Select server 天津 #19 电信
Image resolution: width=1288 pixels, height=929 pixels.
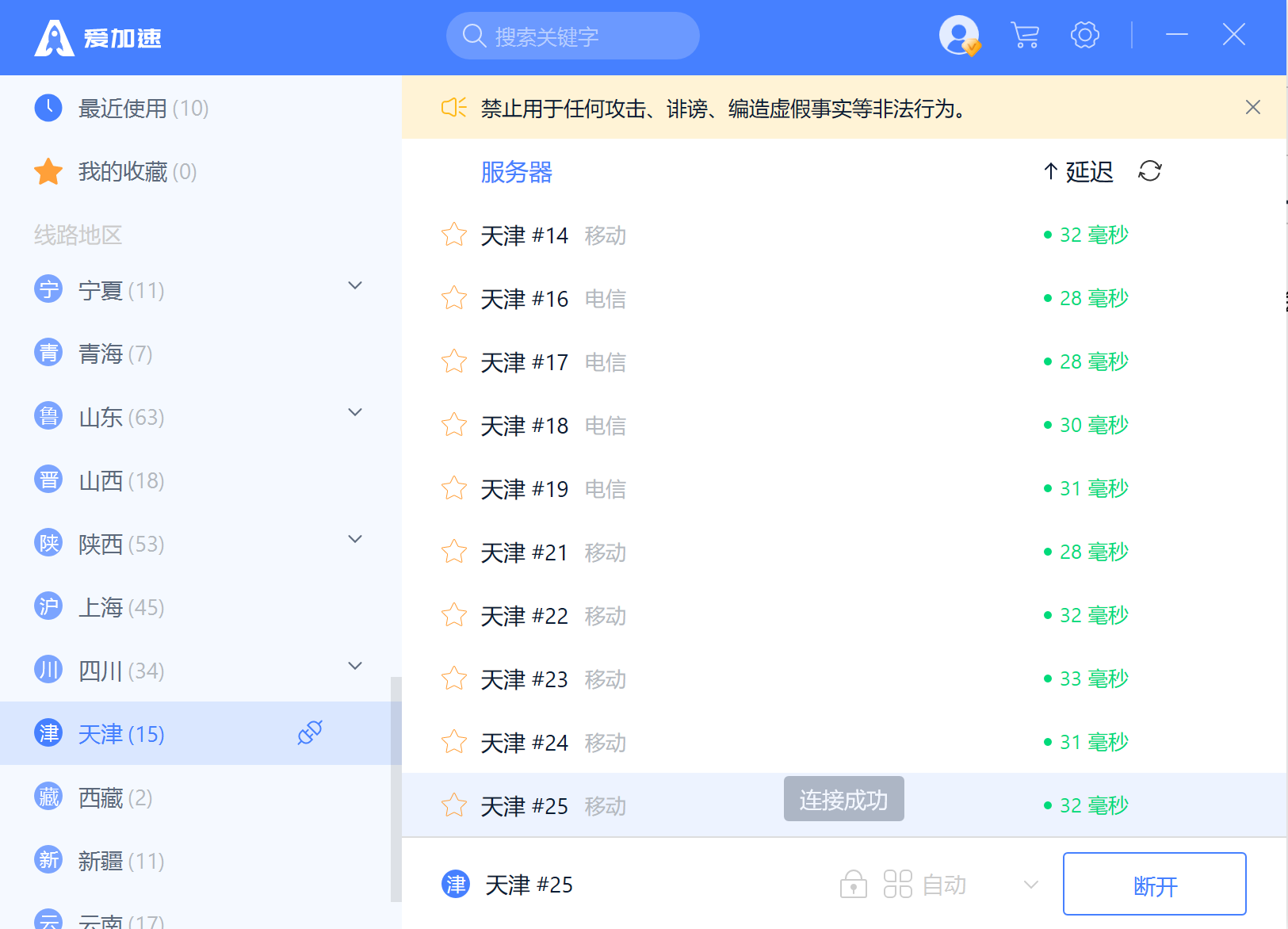point(844,488)
